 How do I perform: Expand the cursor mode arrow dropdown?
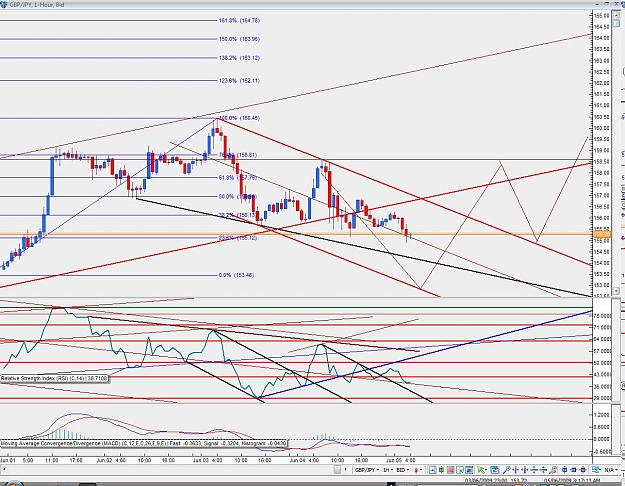pos(486,470)
